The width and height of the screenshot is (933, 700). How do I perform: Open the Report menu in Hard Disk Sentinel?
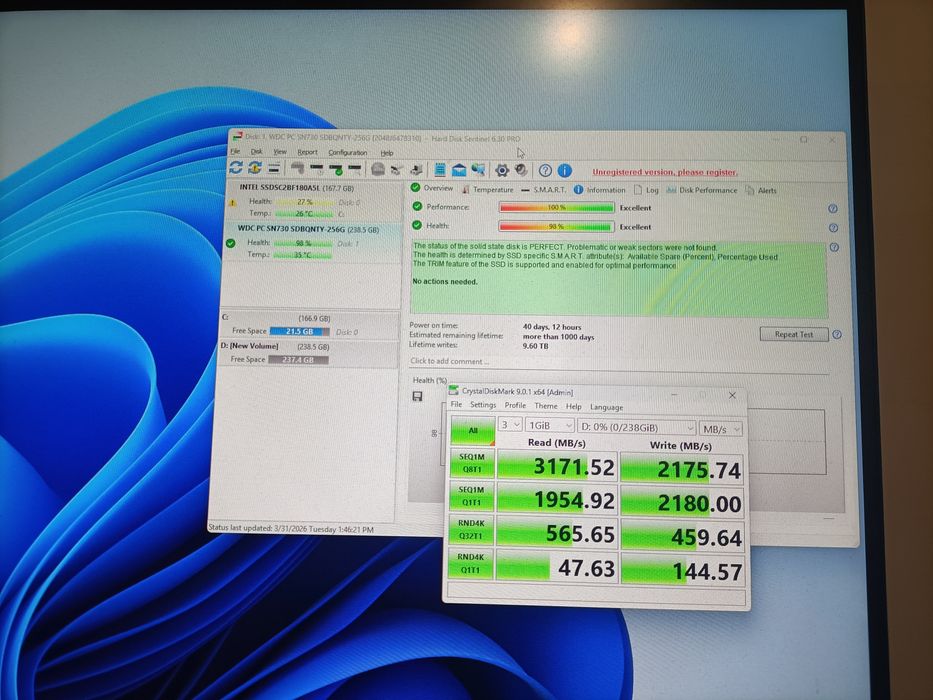tap(308, 152)
